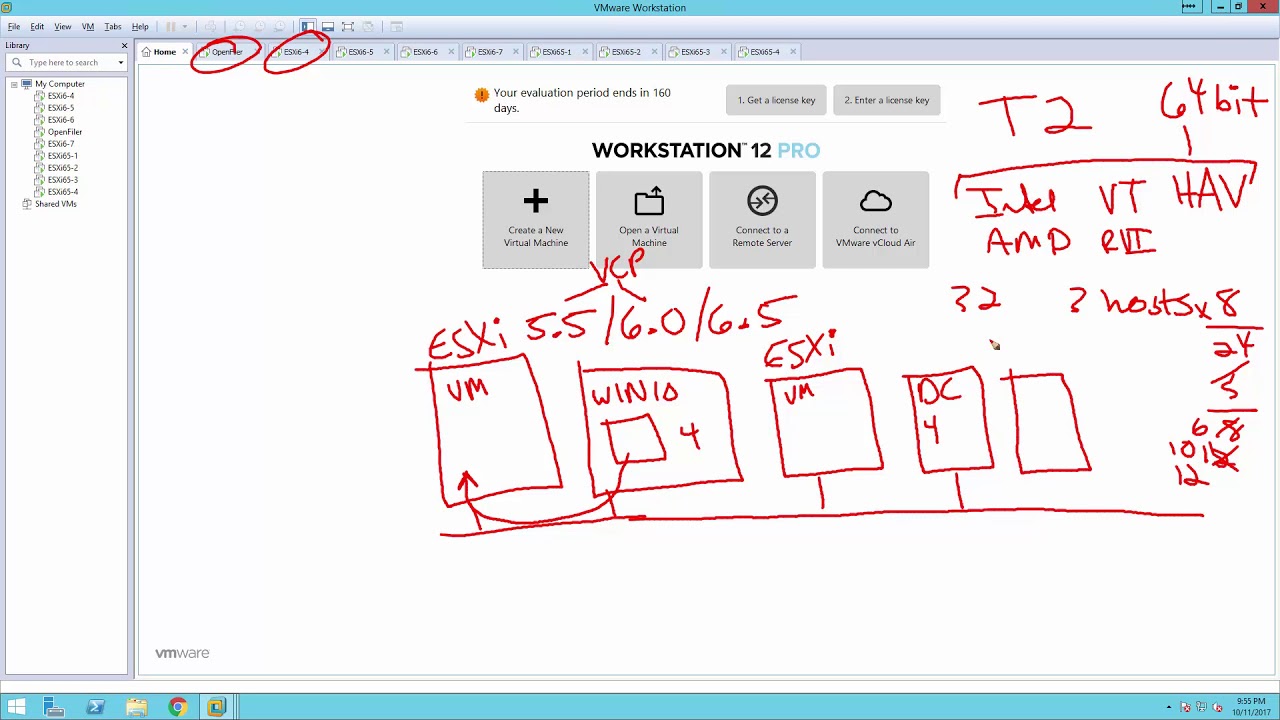Click the take snapshot toolbar icon

click(240, 27)
